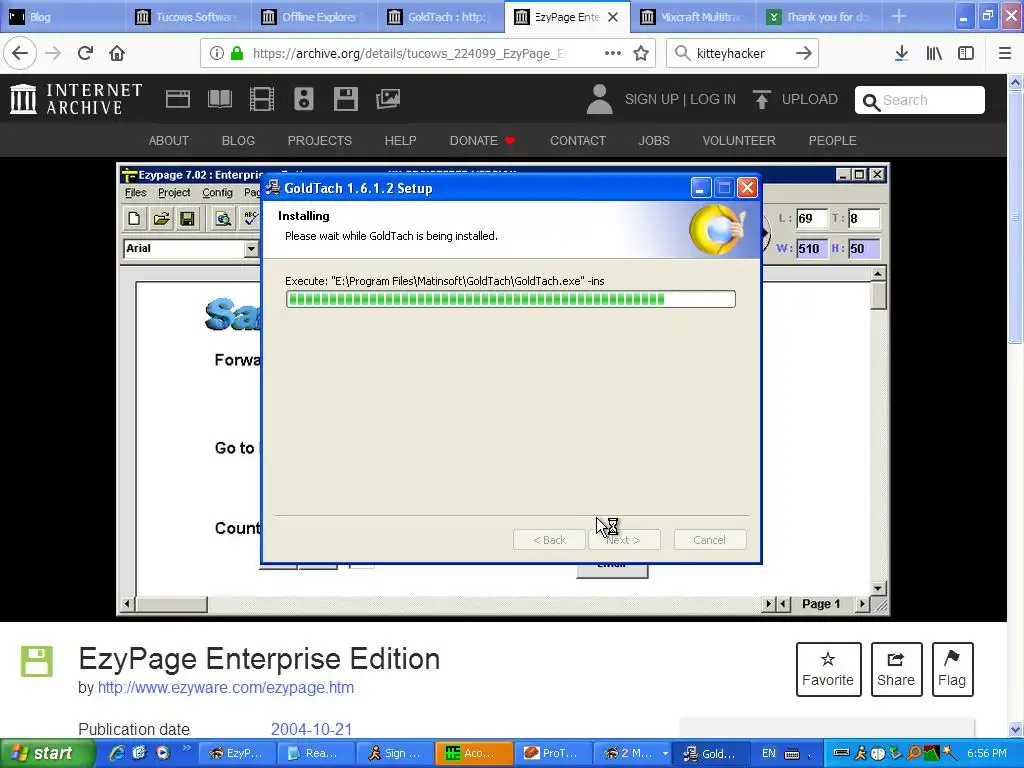Click the spell check ABC icon in Ezypage
1024x768 pixels.
click(250, 219)
